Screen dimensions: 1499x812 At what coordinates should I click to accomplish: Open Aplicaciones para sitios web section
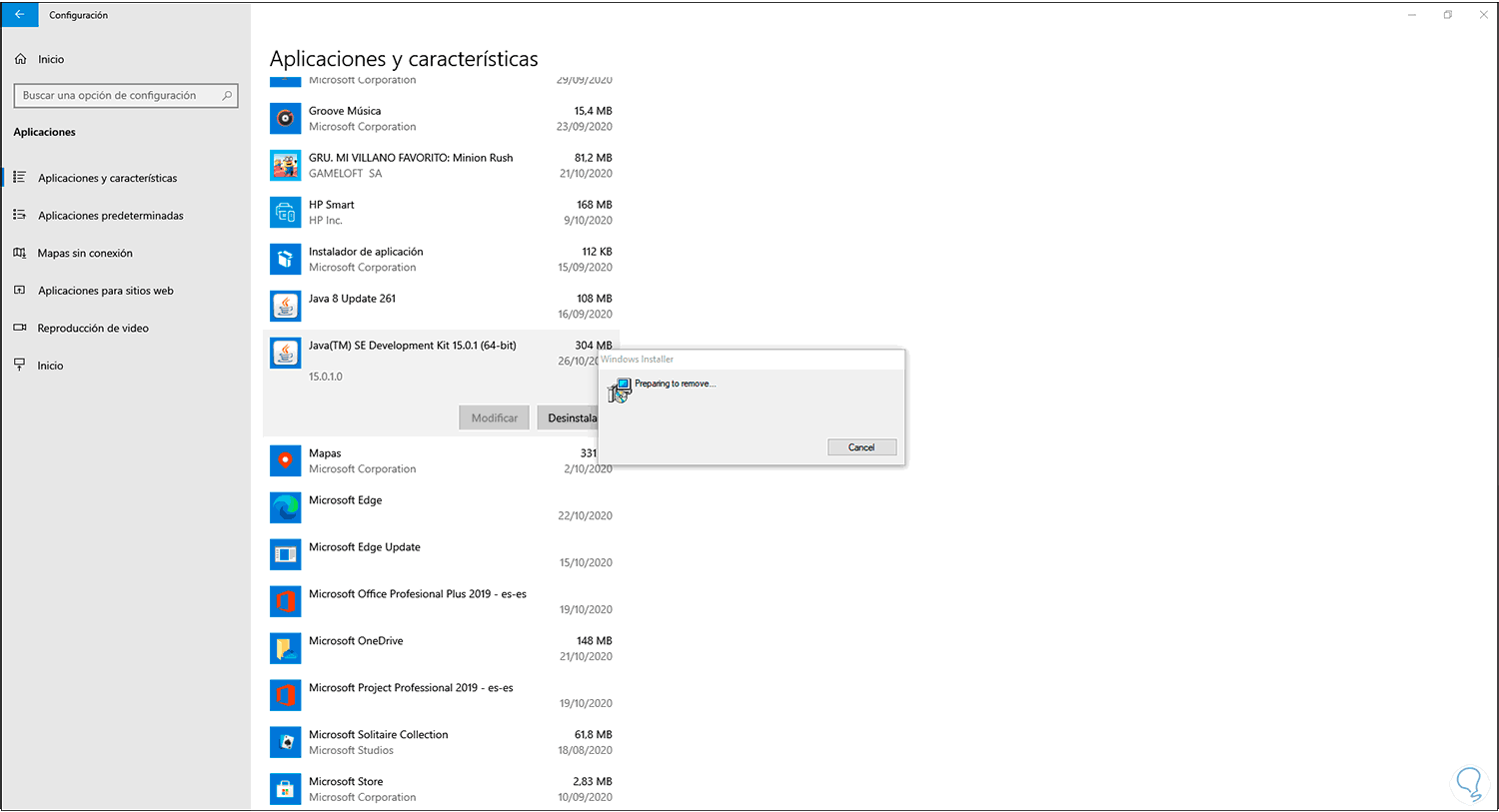pyautogui.click(x=106, y=291)
